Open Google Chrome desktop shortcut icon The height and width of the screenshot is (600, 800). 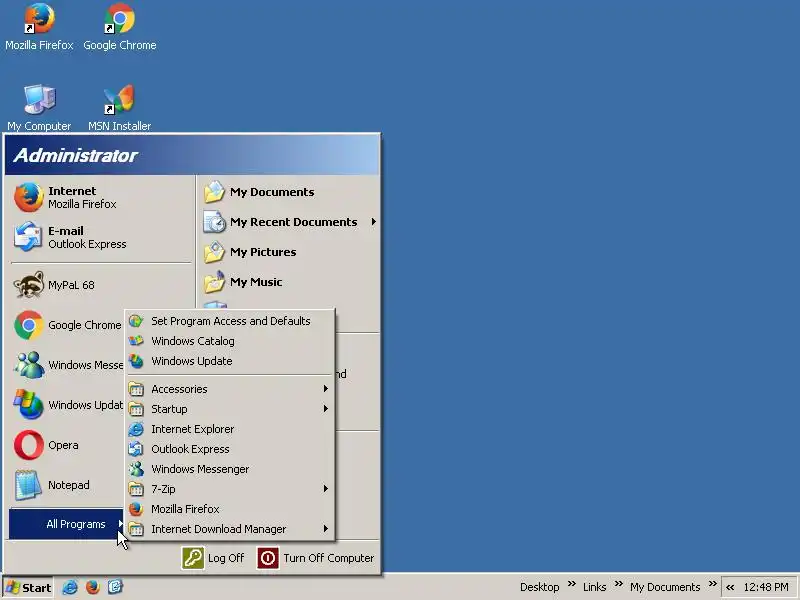(120, 18)
